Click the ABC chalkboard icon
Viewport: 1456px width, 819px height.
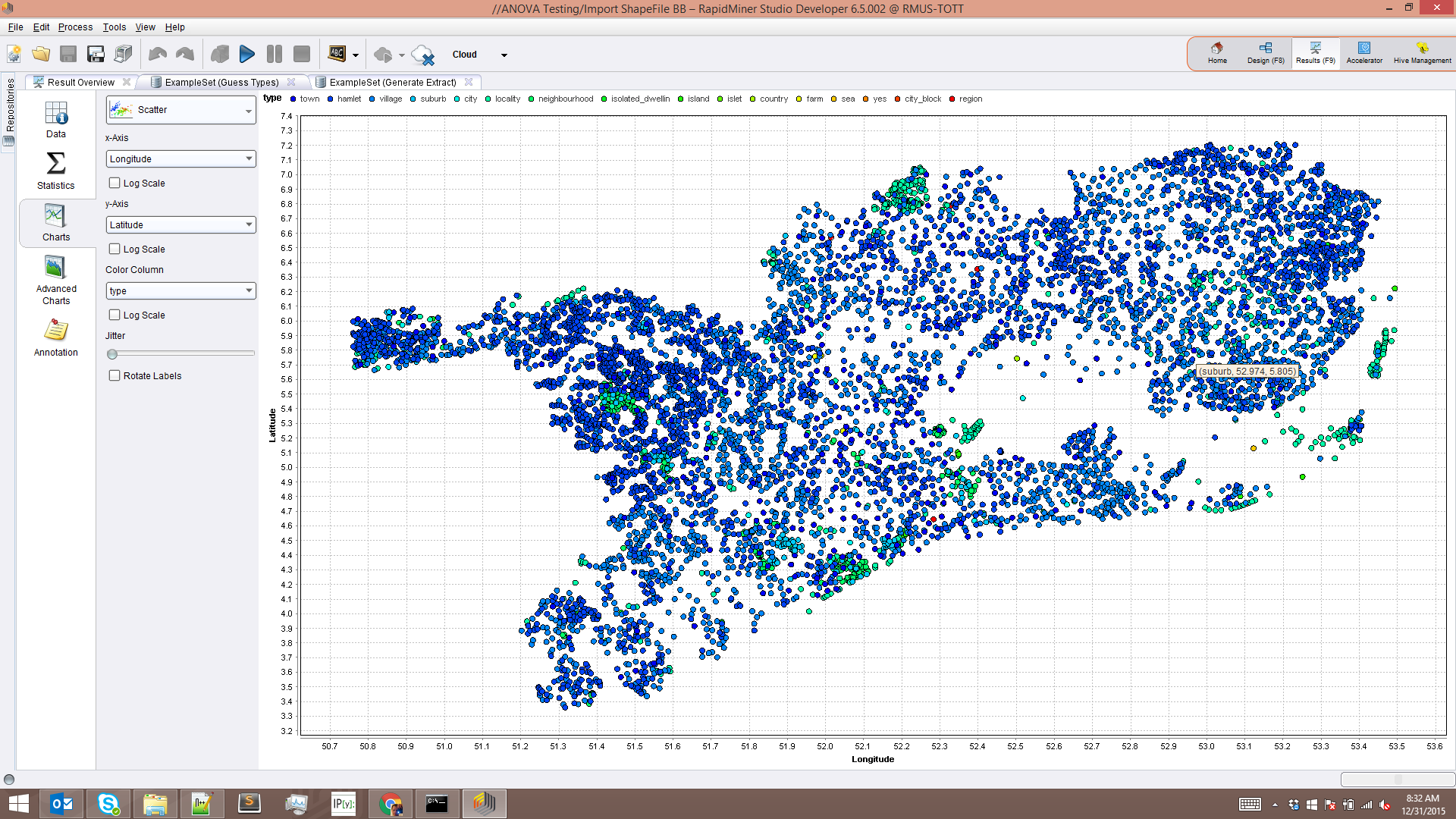(337, 54)
